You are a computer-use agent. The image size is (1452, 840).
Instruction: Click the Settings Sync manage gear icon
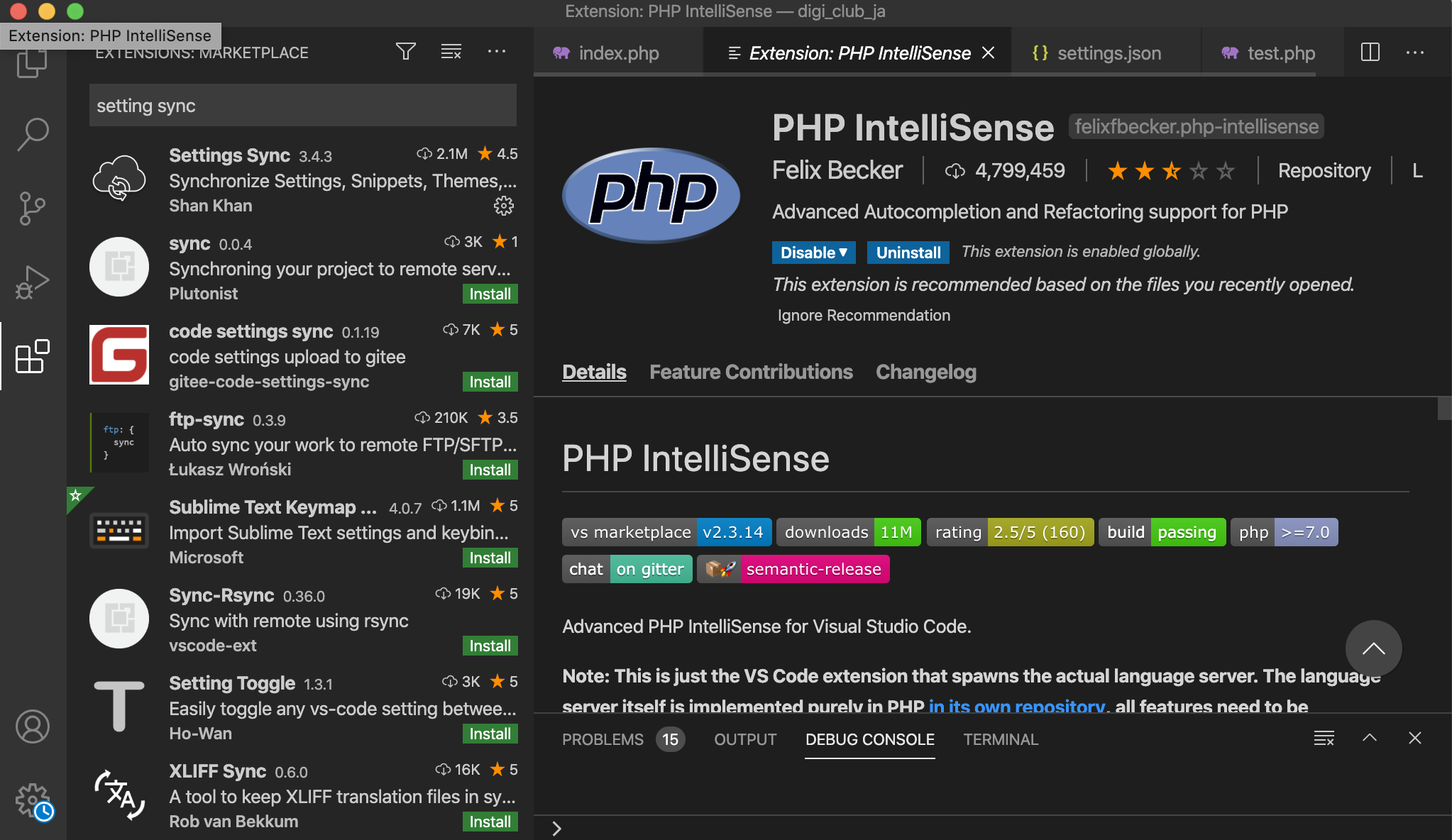click(x=503, y=206)
